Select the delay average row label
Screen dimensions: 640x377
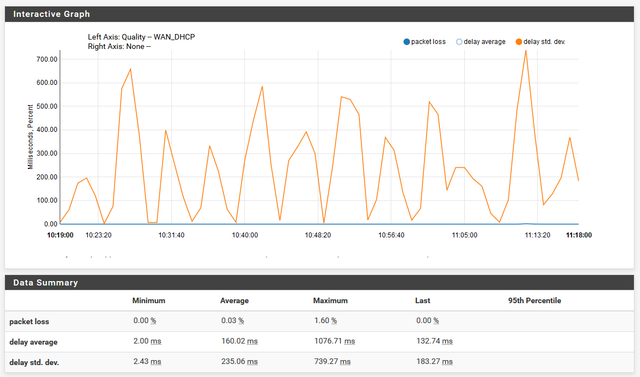[x=33, y=342]
